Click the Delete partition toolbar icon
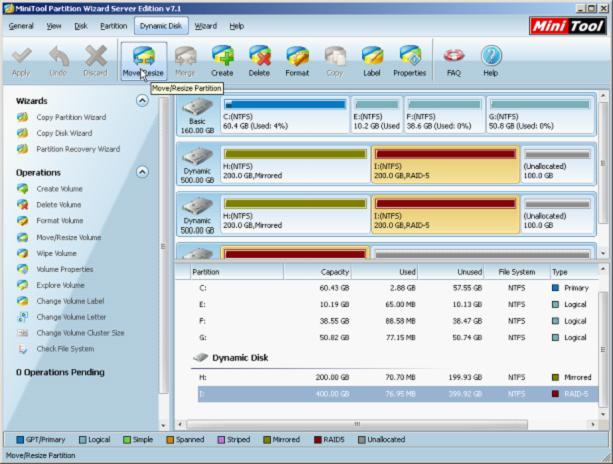The image size is (613, 464). tap(259, 62)
